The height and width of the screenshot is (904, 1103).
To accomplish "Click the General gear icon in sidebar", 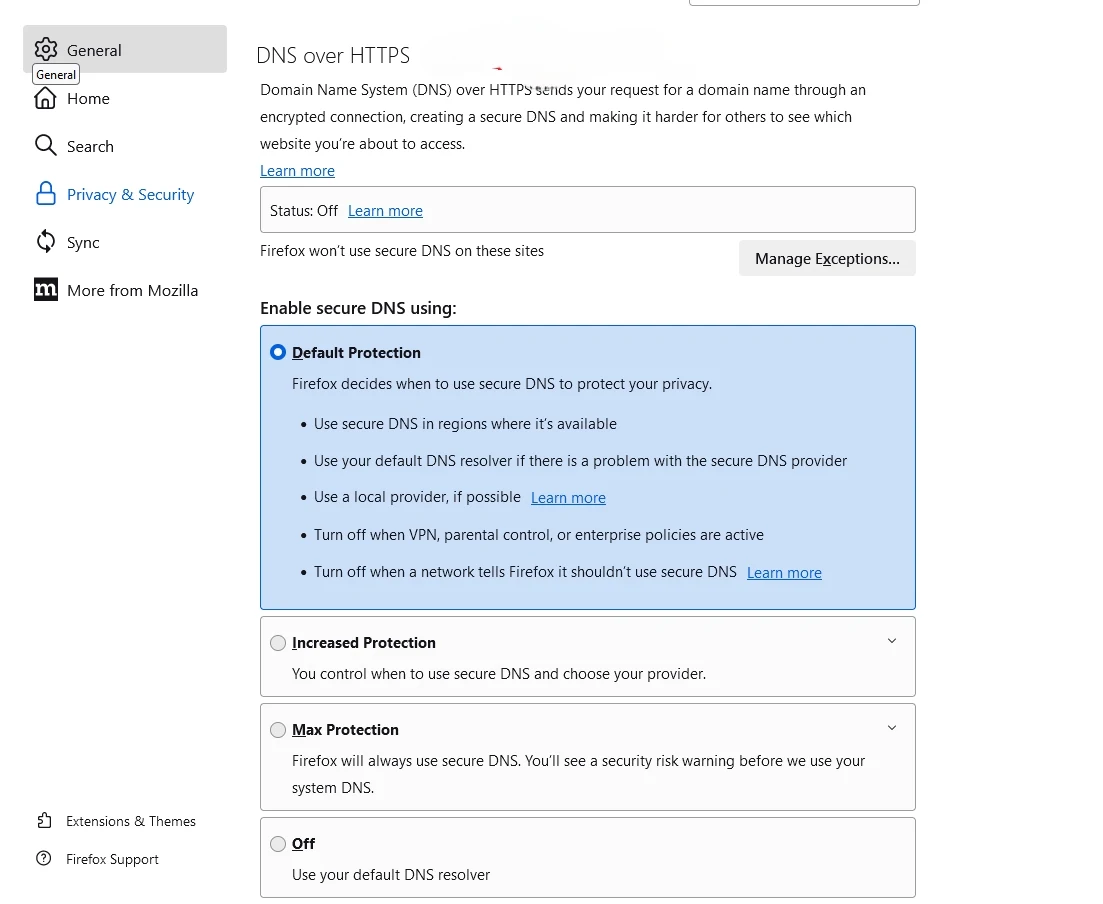I will [x=46, y=50].
